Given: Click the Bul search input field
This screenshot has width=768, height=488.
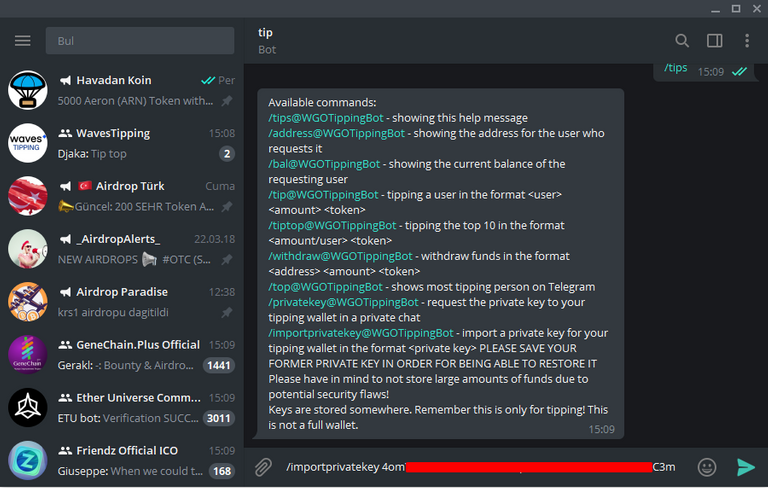Looking at the screenshot, I should click(x=140, y=41).
